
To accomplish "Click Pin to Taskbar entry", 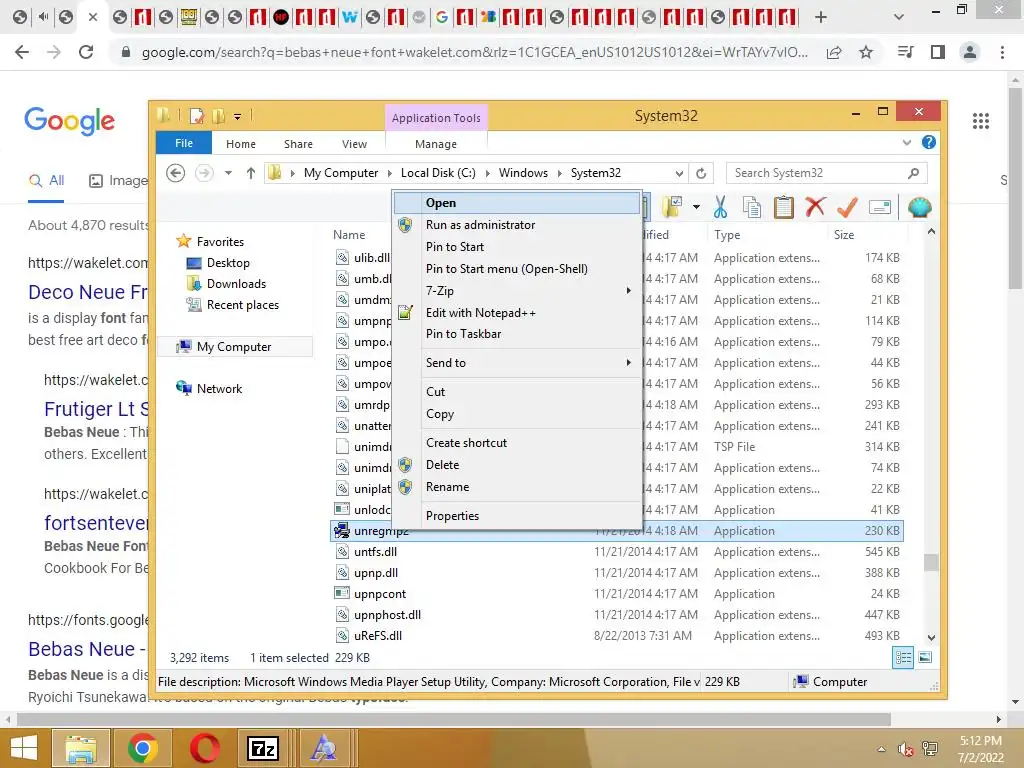I will [x=517, y=334].
